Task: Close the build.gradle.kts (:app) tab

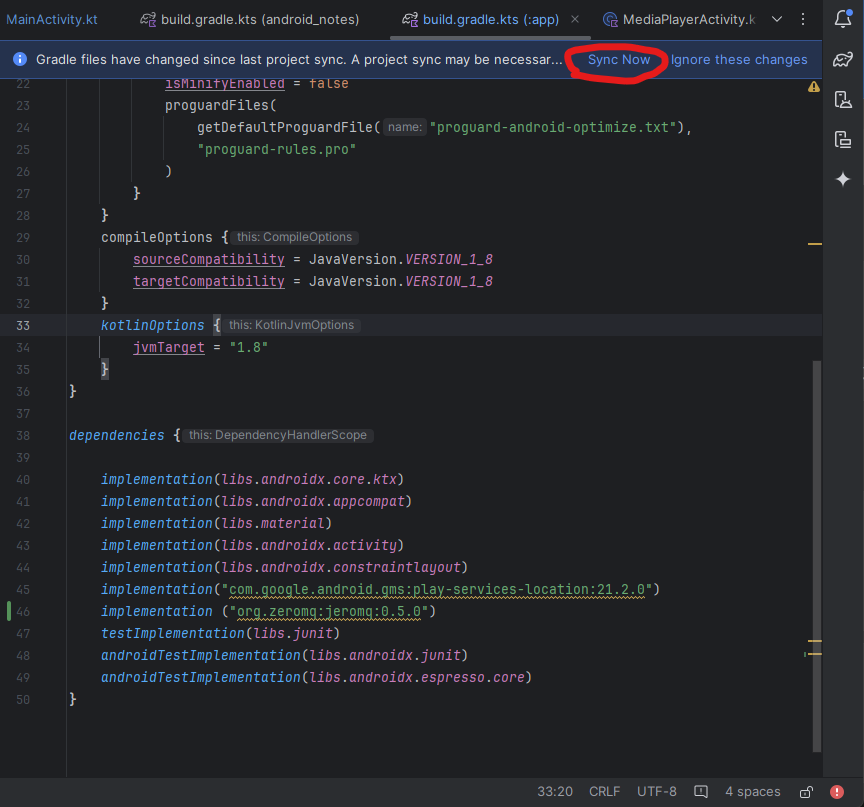Action: click(579, 20)
